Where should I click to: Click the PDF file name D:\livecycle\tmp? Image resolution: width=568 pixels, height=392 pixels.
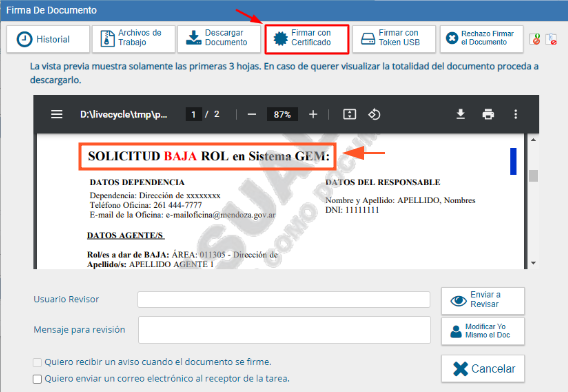(124, 114)
